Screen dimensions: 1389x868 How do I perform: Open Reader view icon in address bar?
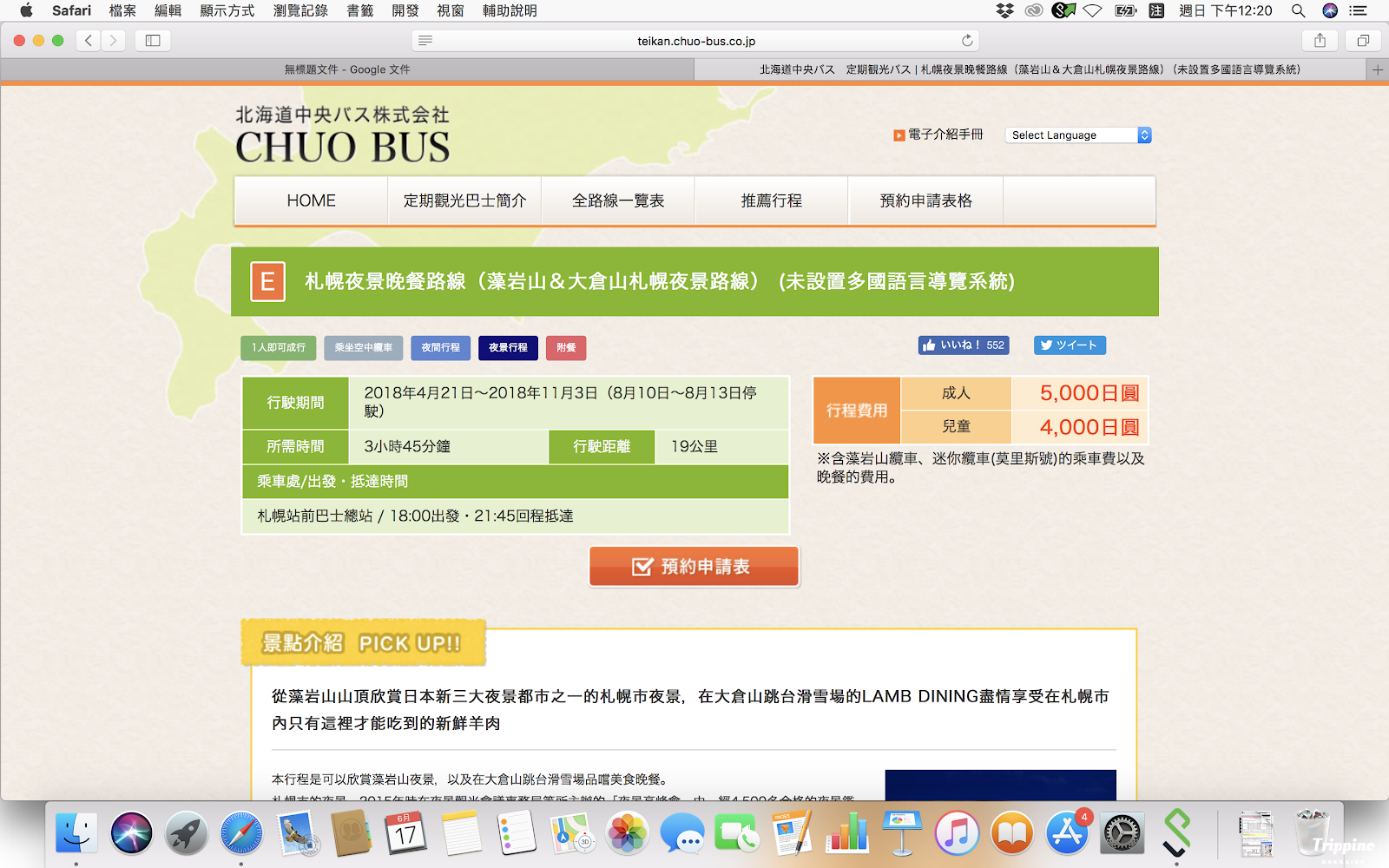(x=425, y=41)
